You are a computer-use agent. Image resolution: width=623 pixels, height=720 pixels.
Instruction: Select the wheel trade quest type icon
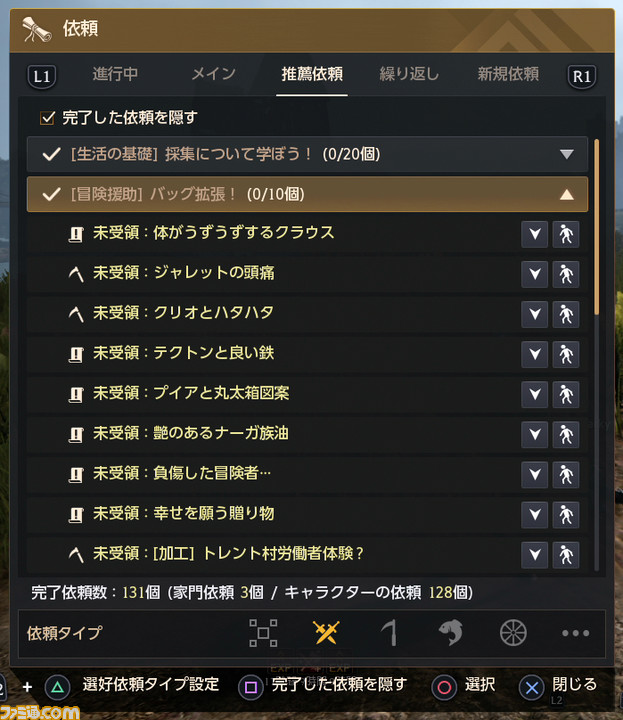[x=513, y=632]
